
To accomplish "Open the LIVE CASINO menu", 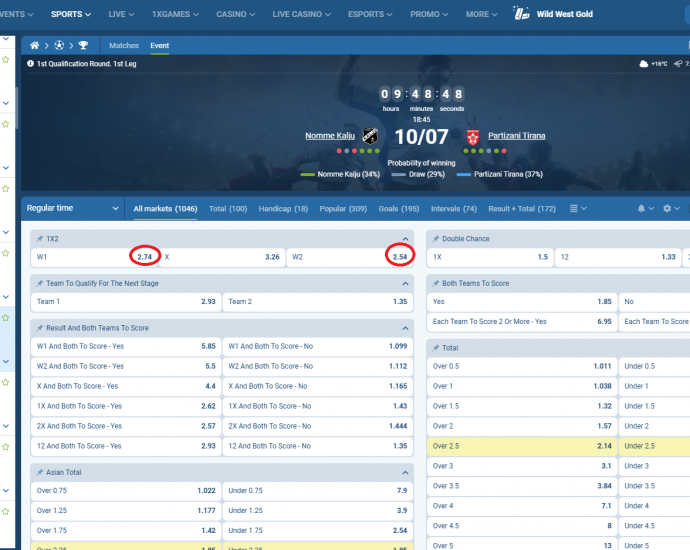I will click(x=301, y=14).
